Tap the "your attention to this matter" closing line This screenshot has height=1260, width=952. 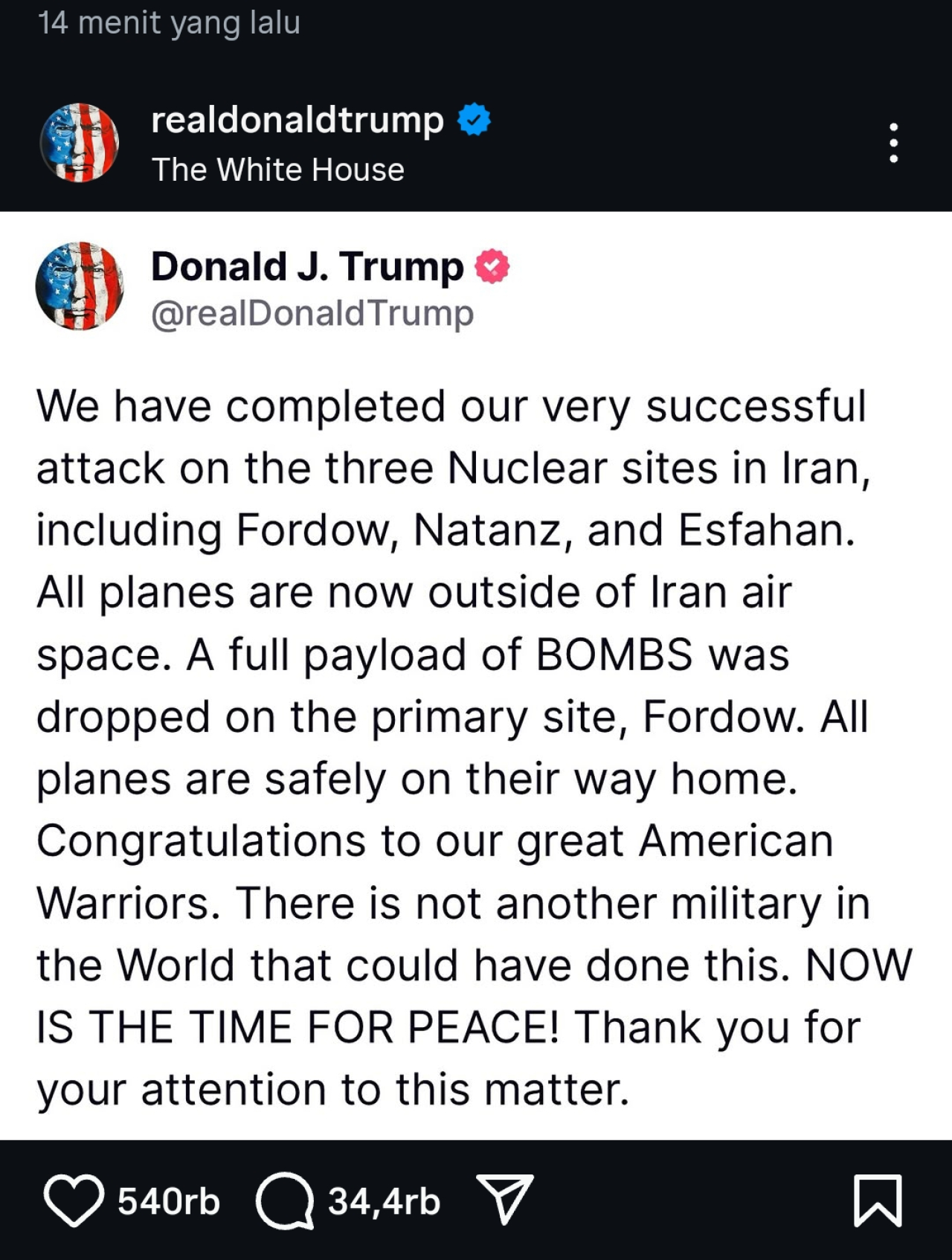click(333, 1090)
